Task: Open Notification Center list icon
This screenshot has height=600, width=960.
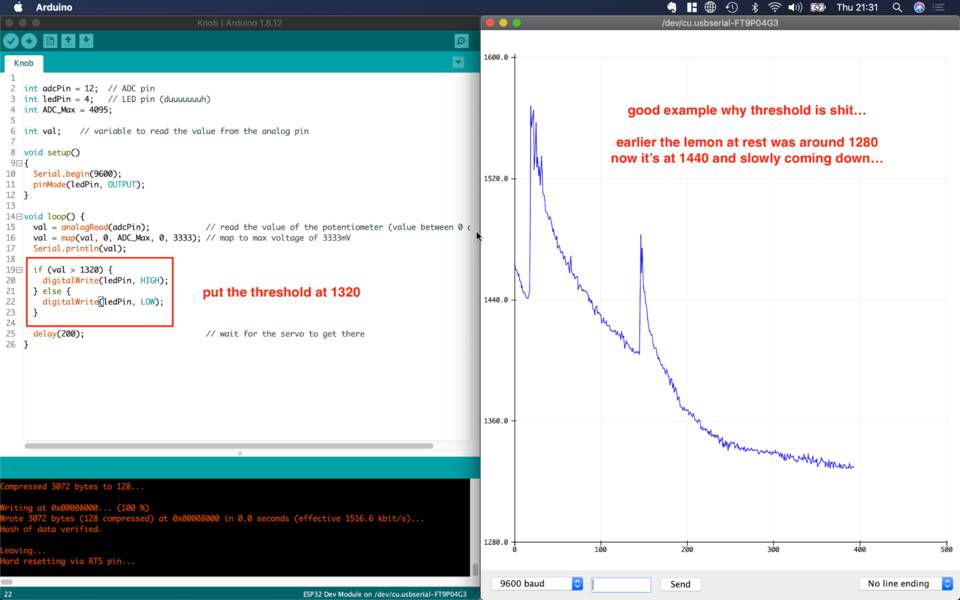Action: 939,7
